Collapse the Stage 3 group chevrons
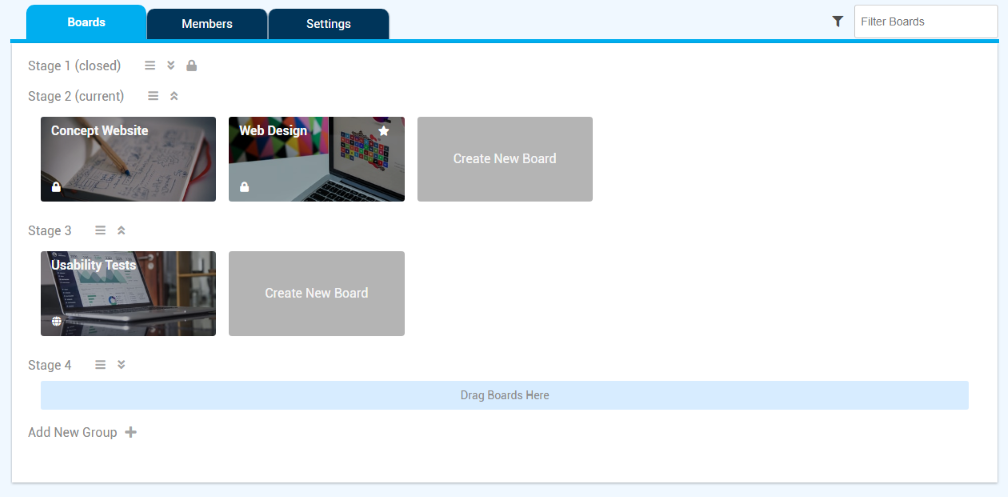The height and width of the screenshot is (497, 1008). click(121, 230)
